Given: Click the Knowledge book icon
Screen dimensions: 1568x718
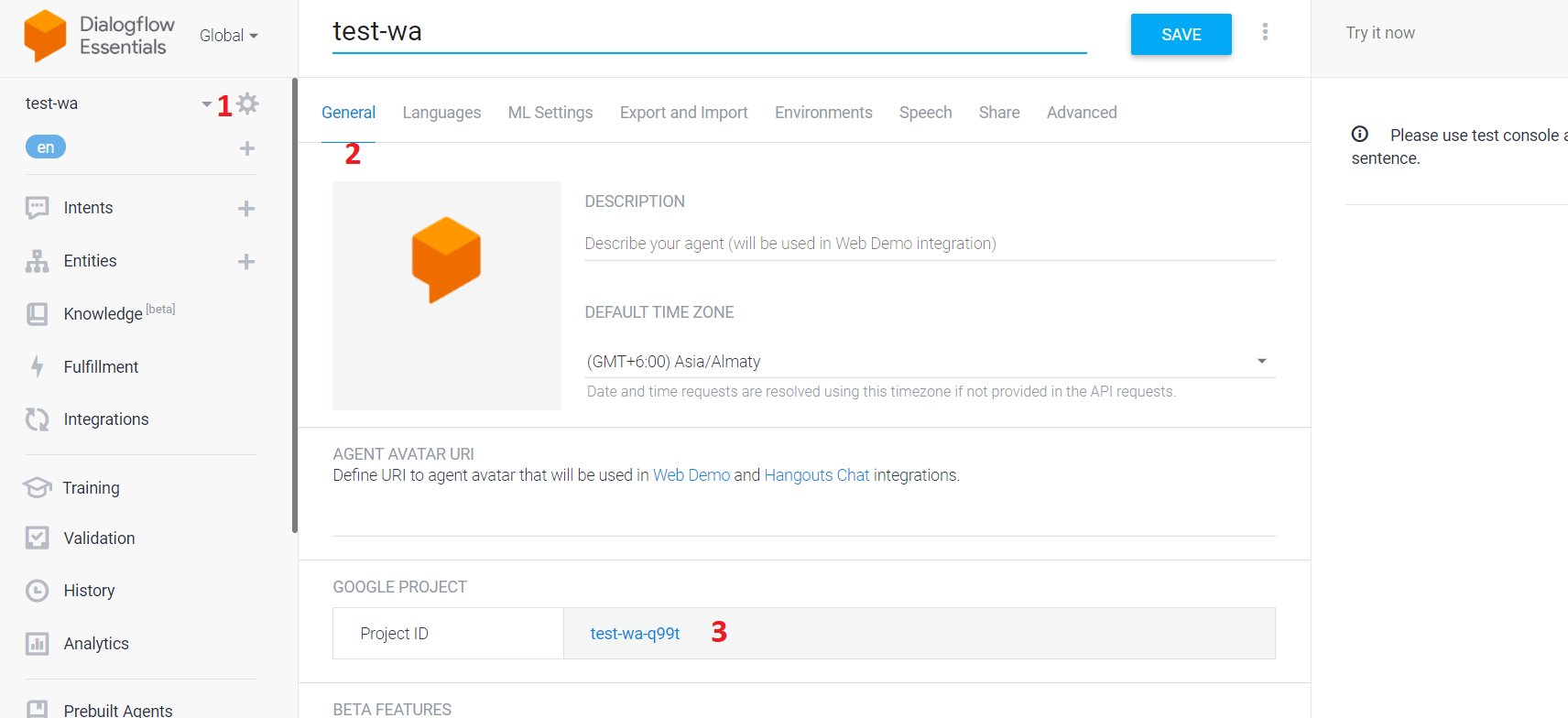Looking at the screenshot, I should click(37, 314).
